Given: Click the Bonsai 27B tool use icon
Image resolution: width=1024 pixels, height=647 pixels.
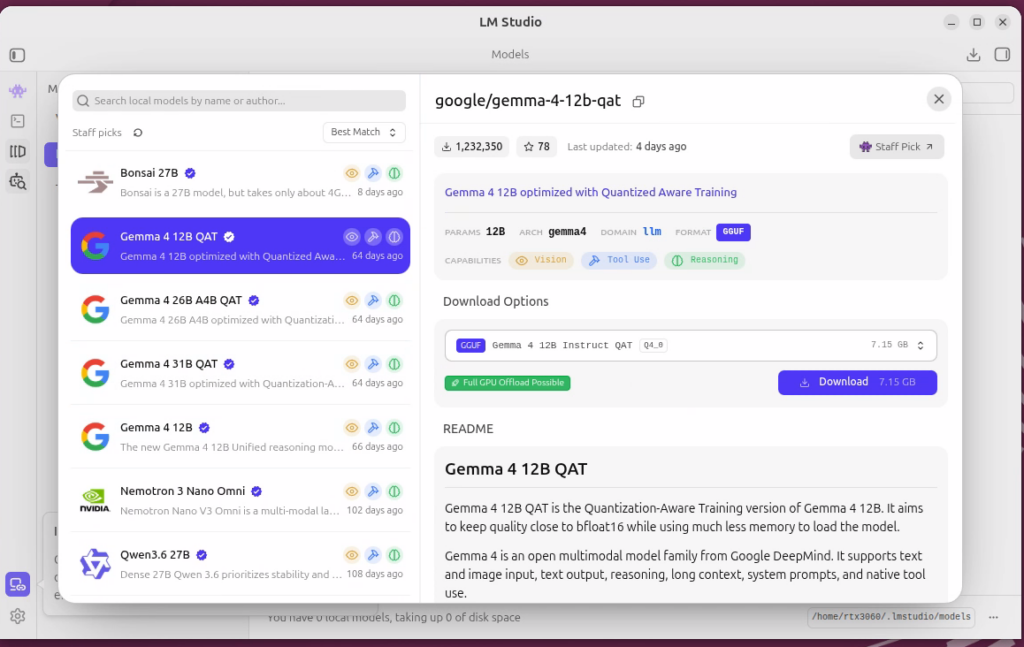Looking at the screenshot, I should point(373,173).
